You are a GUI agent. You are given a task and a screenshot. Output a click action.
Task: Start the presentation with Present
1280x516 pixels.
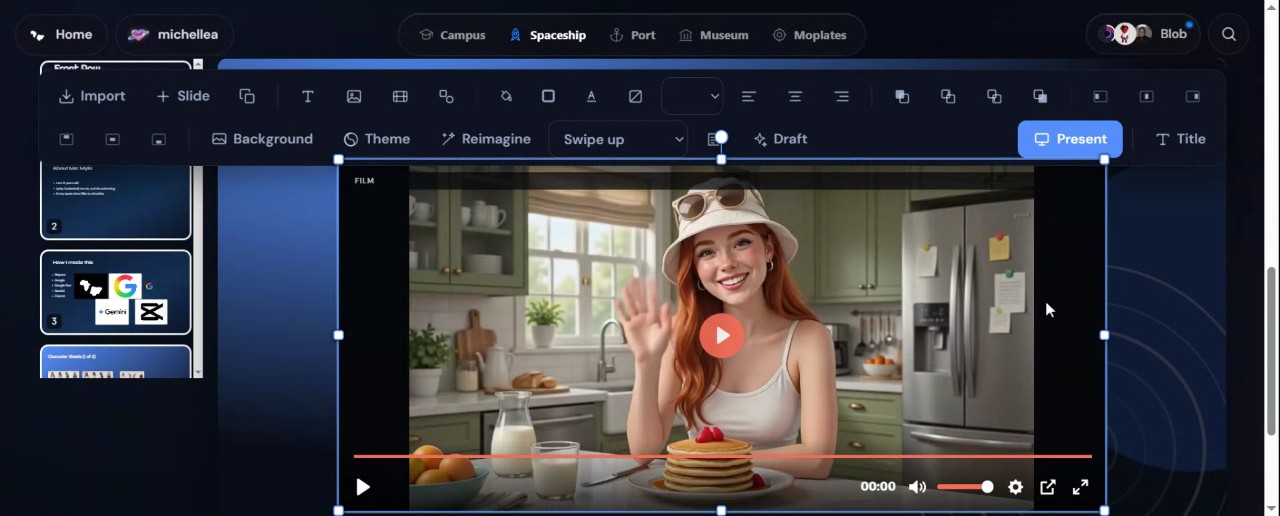pos(1070,139)
